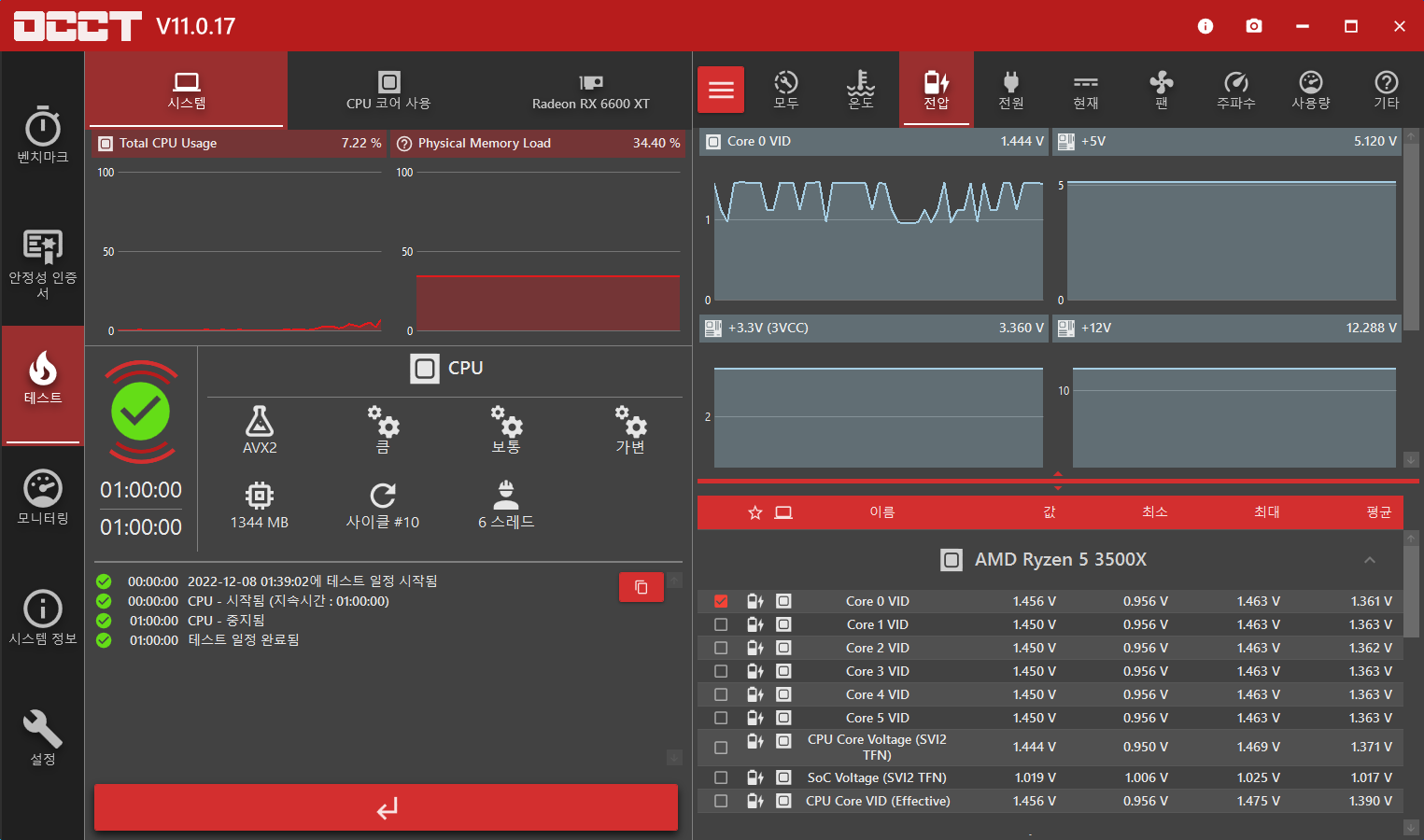Select the AVX2 instruction set option
Screen dimensions: 1424x840
[x=260, y=429]
